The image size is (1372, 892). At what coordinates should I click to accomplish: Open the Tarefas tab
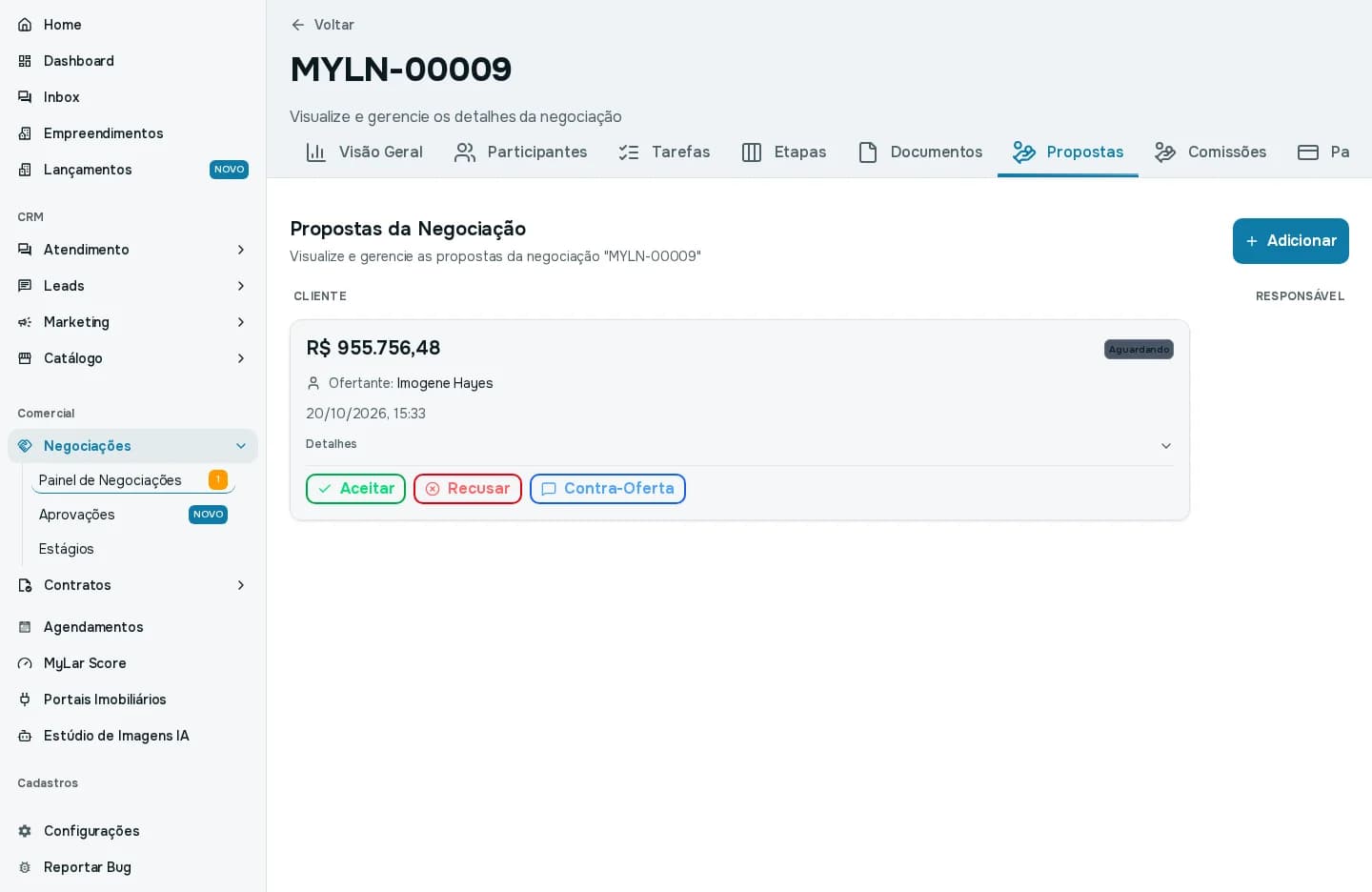664,152
